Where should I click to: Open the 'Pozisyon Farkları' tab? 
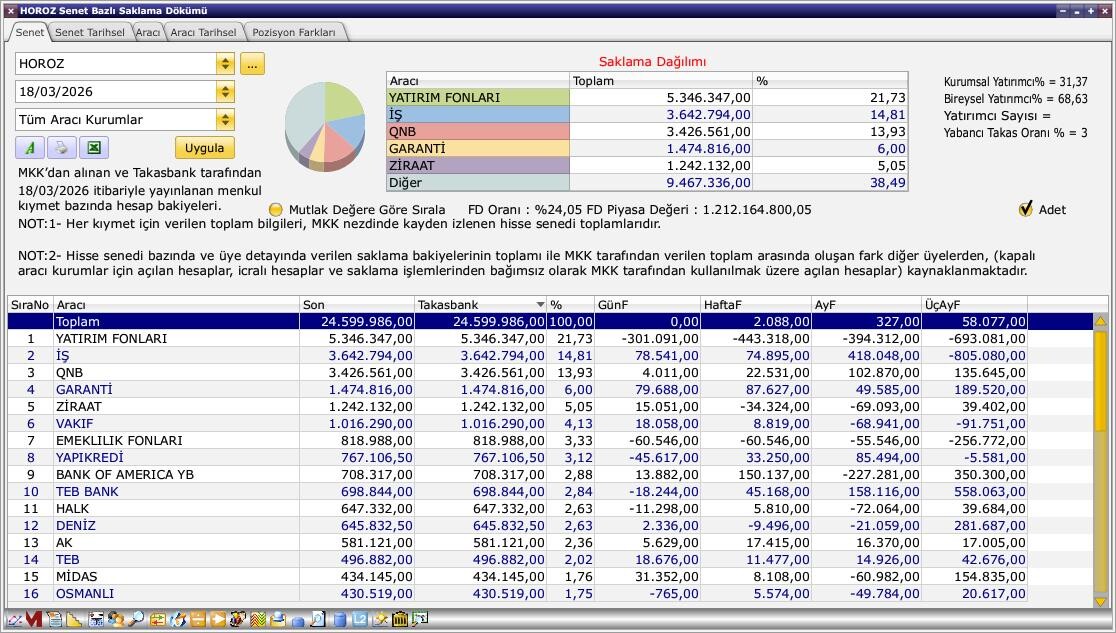[x=294, y=32]
